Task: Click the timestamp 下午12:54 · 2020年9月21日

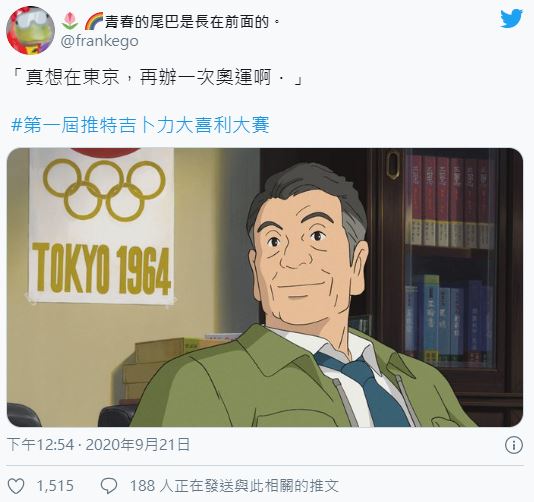Action: [98, 445]
